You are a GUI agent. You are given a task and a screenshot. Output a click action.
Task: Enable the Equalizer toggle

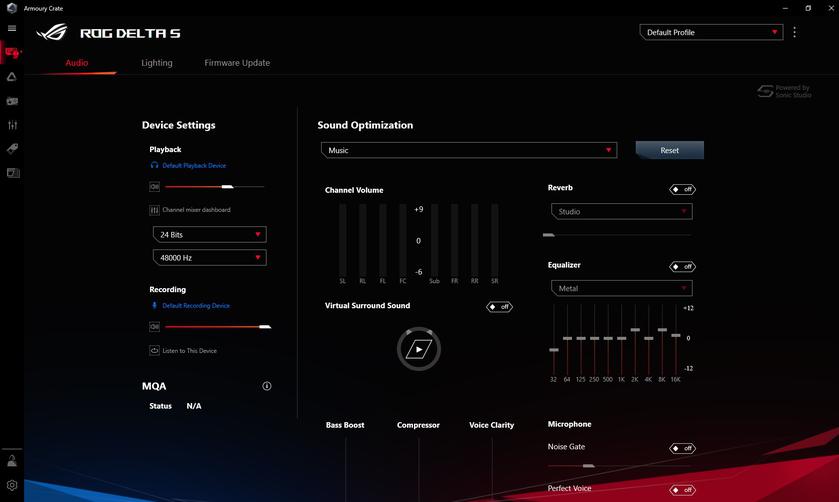(x=682, y=267)
